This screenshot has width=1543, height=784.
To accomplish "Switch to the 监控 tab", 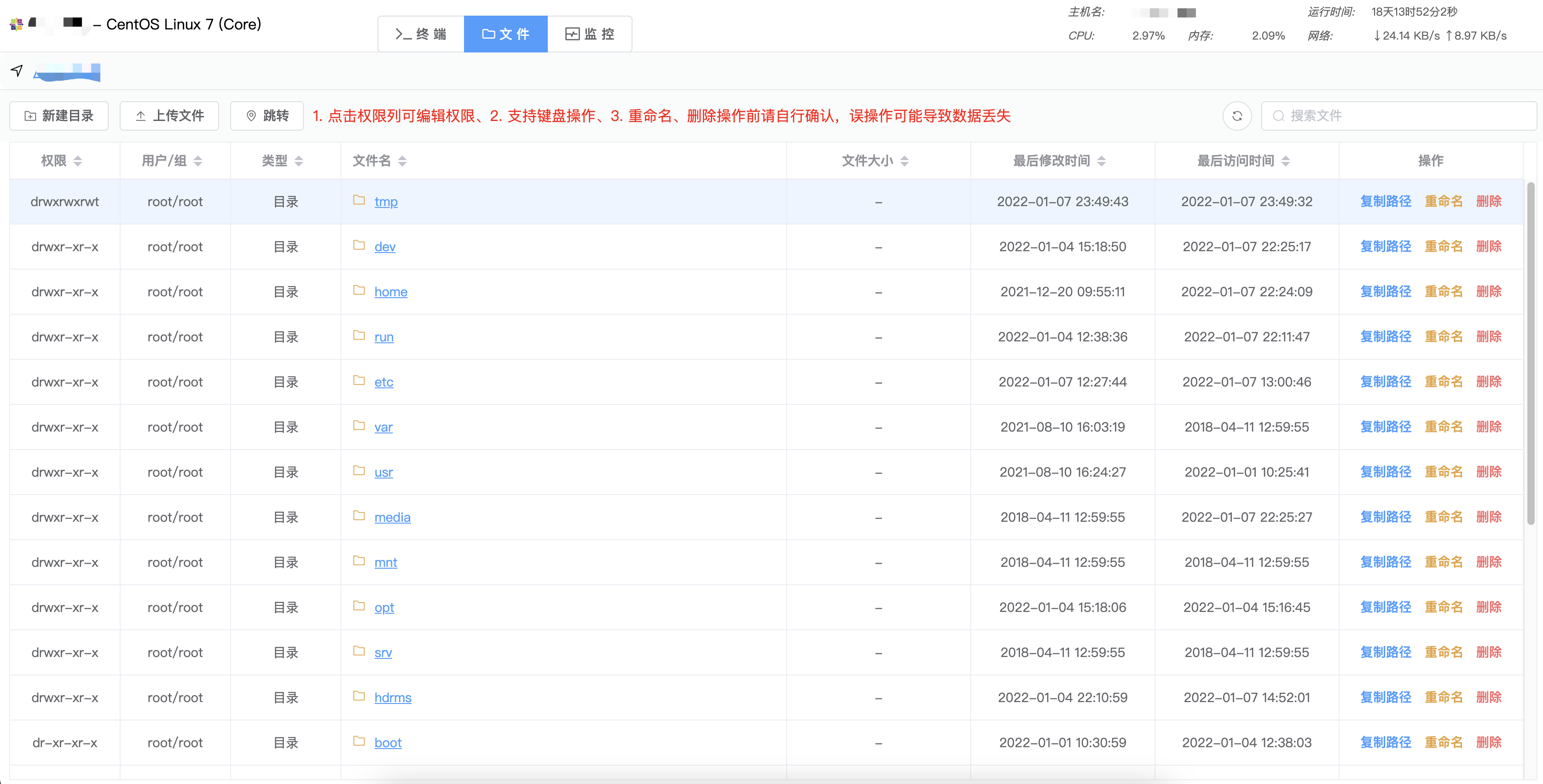I will point(590,34).
